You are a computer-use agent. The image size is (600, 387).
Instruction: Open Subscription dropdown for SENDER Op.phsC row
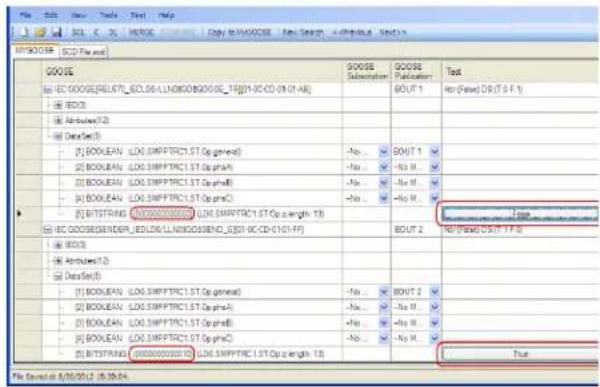383,338
